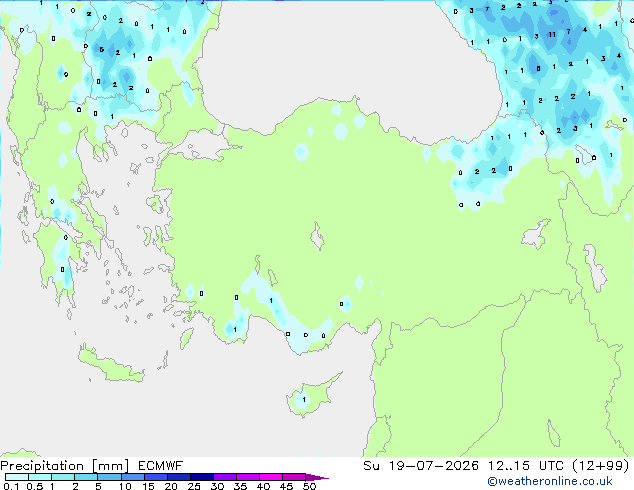Click the value '1' over Cyprus

[x=304, y=399]
